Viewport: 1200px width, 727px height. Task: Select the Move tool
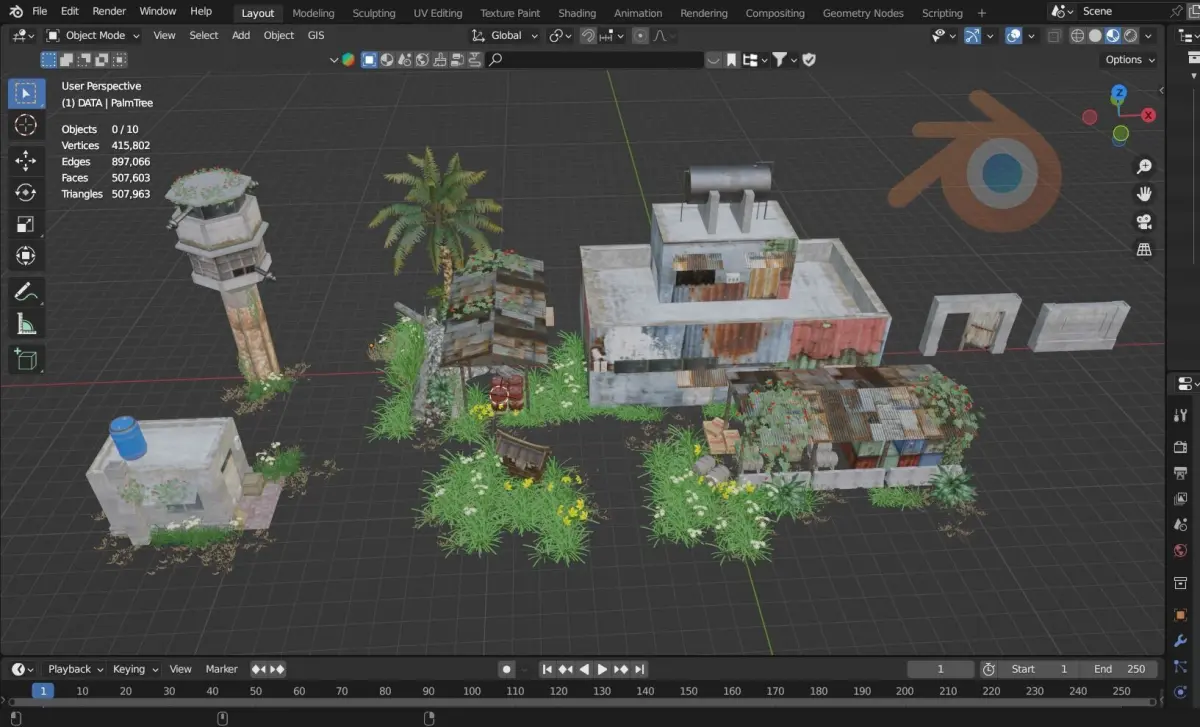click(x=26, y=160)
